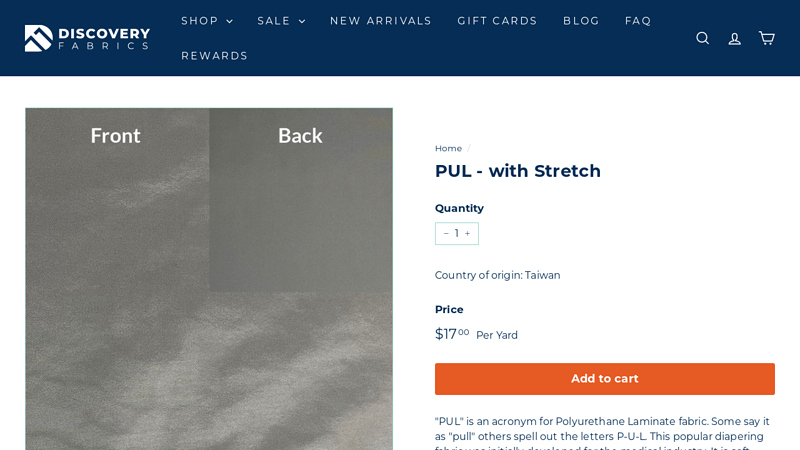800x450 pixels.
Task: Open the Blog page
Action: click(x=581, y=21)
